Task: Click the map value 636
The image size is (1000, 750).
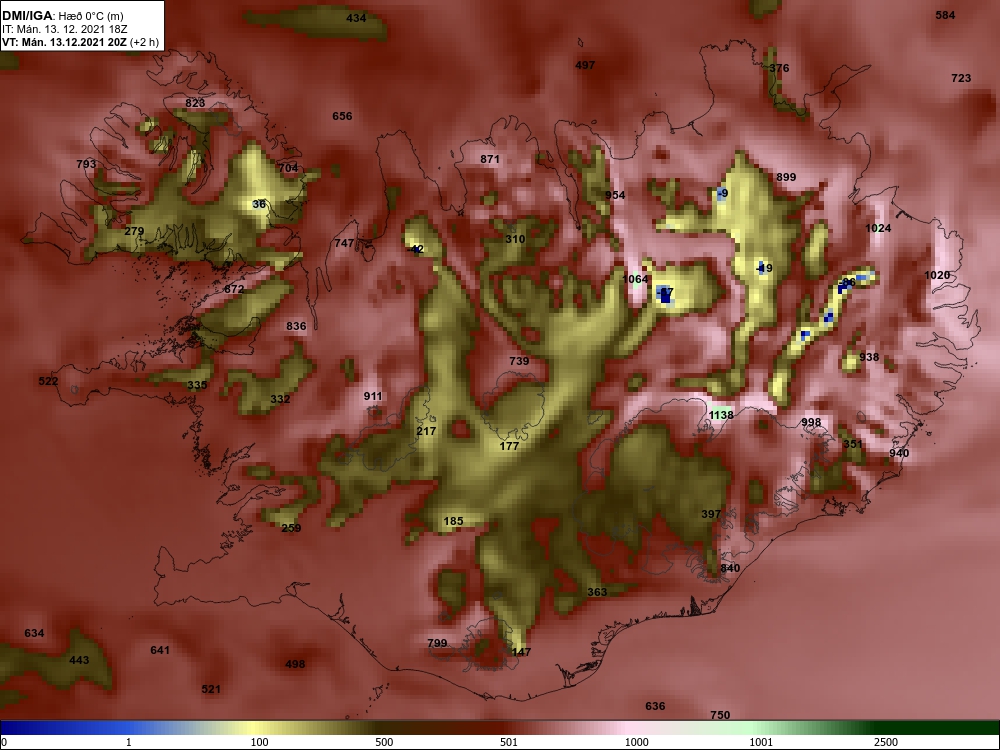Action: pos(655,707)
